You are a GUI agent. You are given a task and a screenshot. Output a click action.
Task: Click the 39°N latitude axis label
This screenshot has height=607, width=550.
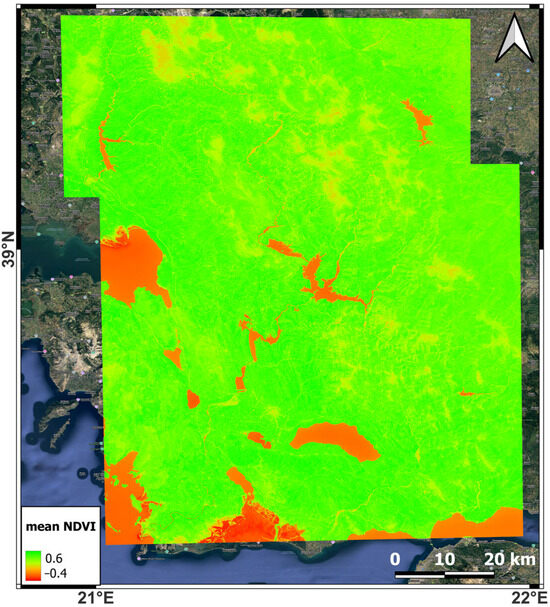[x=9, y=249]
